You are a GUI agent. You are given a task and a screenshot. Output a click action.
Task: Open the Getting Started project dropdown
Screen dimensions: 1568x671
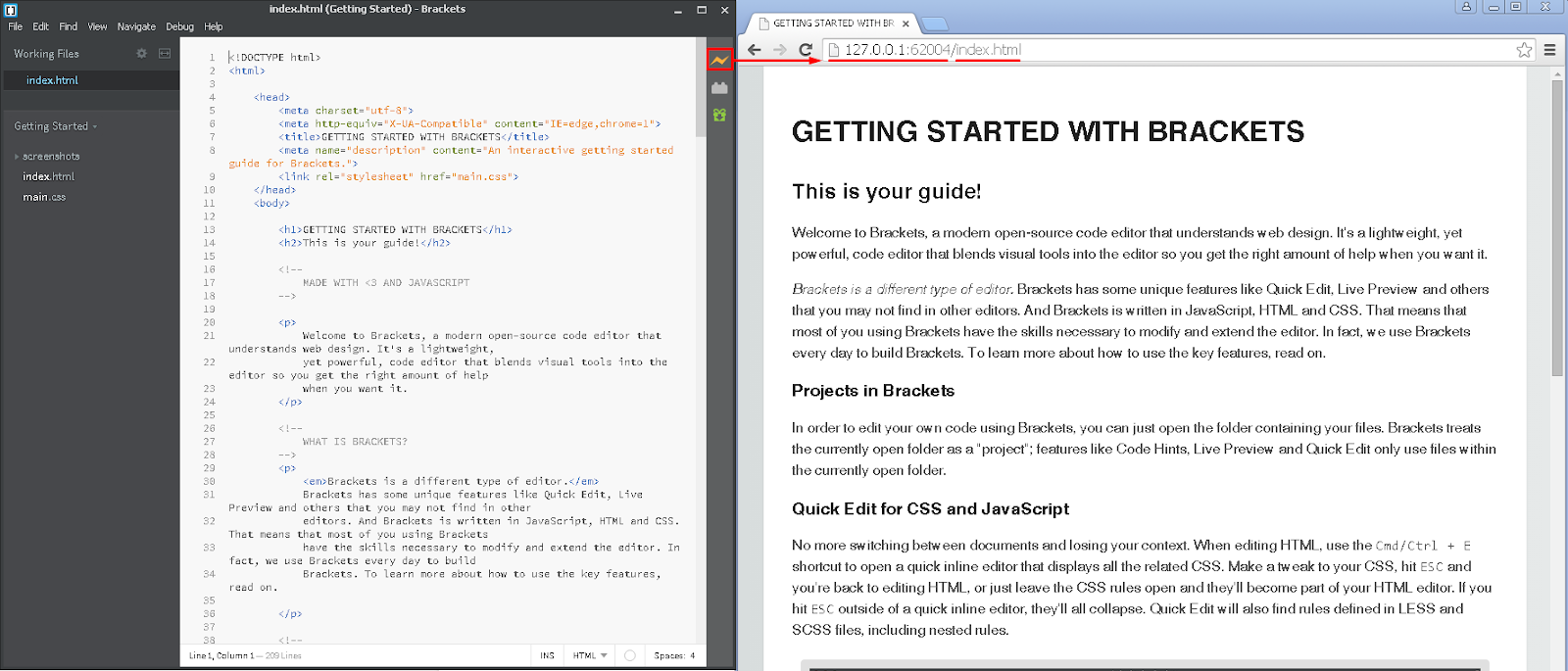pyautogui.click(x=55, y=126)
